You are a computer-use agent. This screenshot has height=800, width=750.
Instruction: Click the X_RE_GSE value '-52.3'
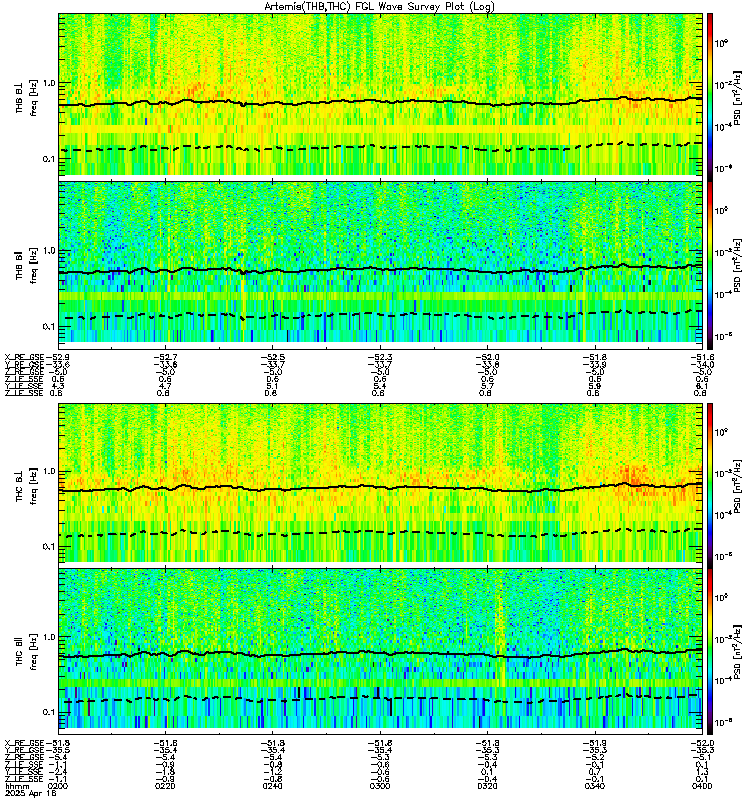tap(380, 357)
